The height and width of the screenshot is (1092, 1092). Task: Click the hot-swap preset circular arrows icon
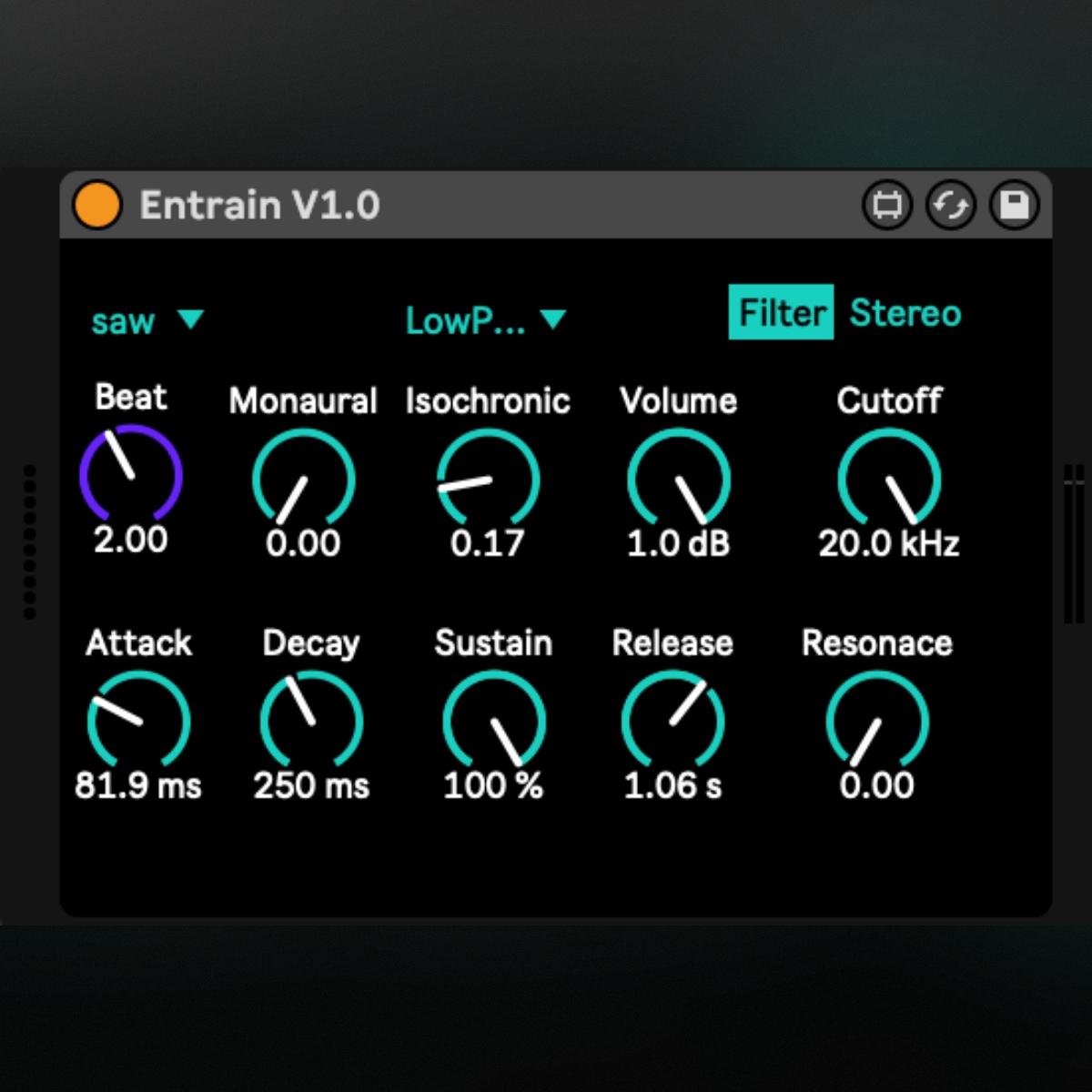[950, 205]
